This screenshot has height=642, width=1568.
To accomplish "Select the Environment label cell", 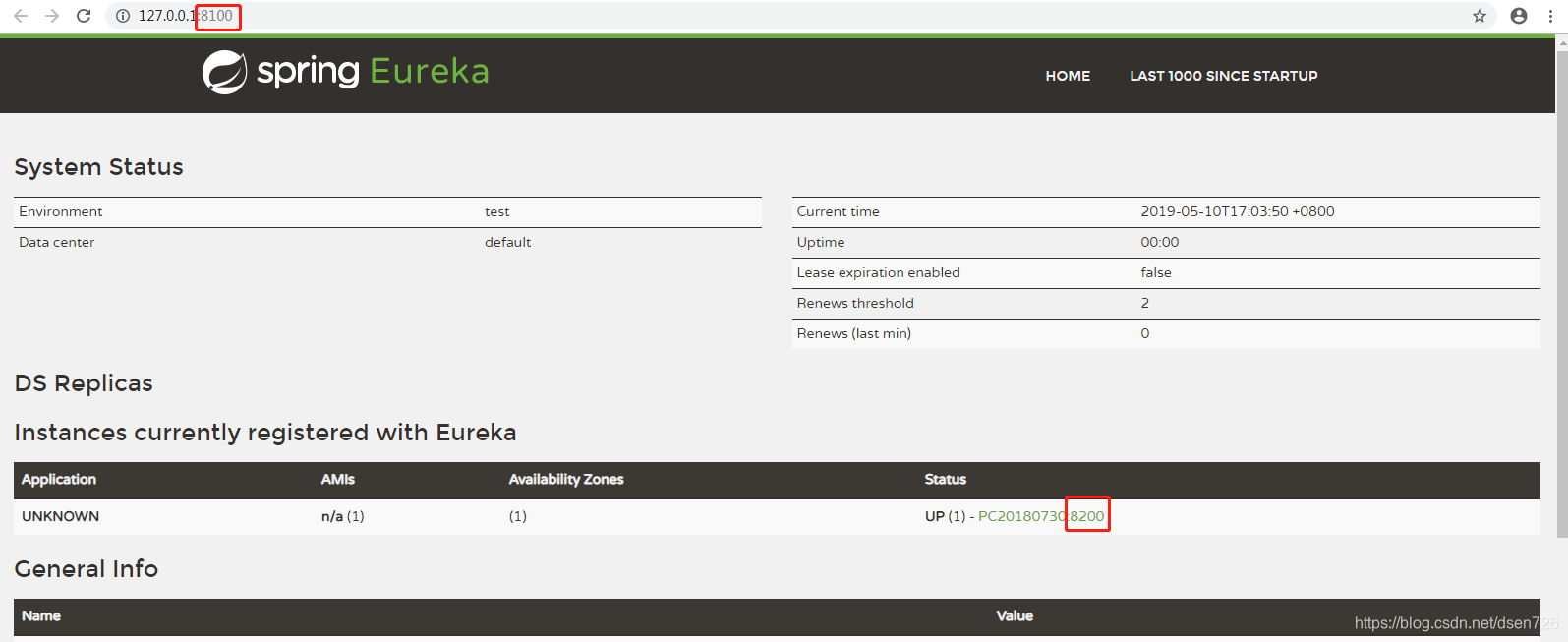I will click(60, 211).
